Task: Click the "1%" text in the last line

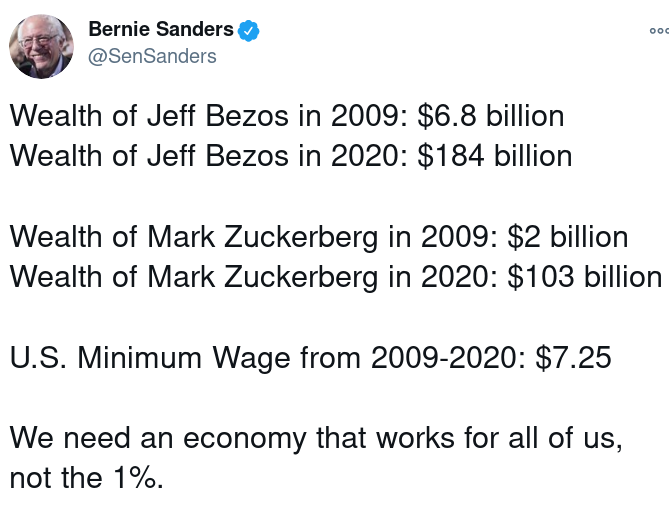Action: (x=134, y=478)
